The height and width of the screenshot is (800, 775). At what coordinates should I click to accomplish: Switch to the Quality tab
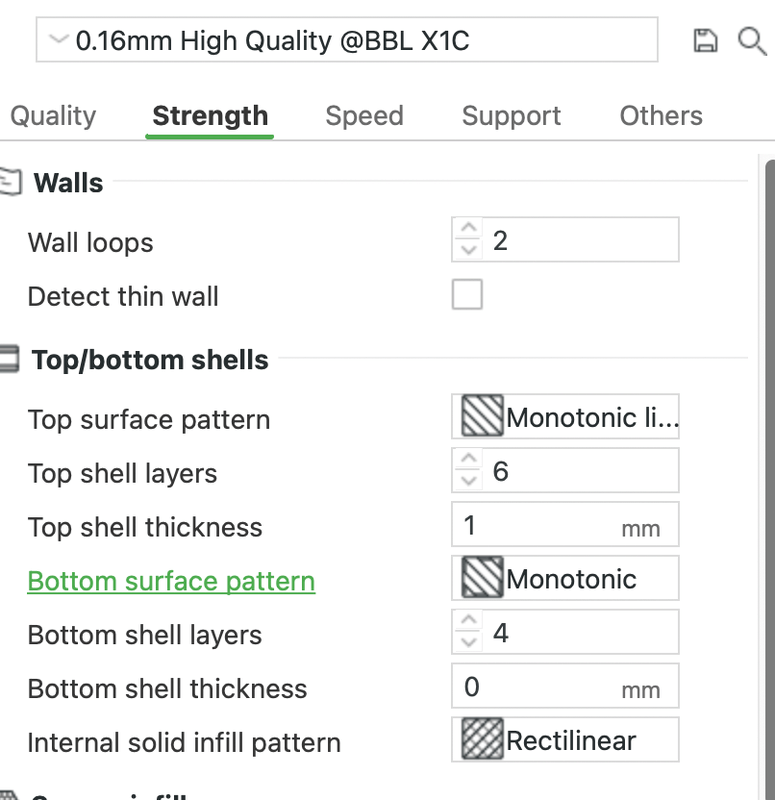pos(53,116)
